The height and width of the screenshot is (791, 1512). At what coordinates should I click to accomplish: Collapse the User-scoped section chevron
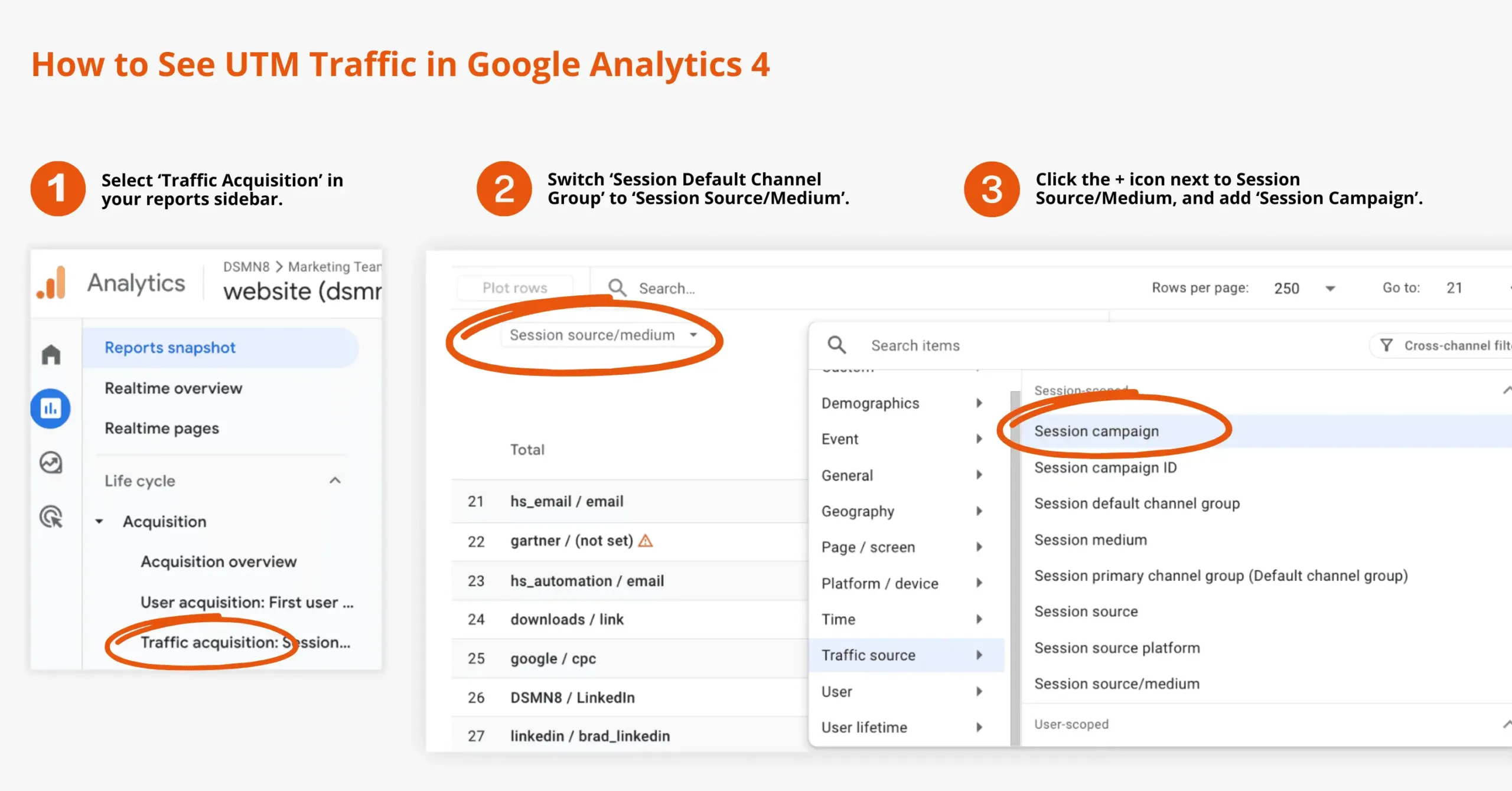point(1507,724)
